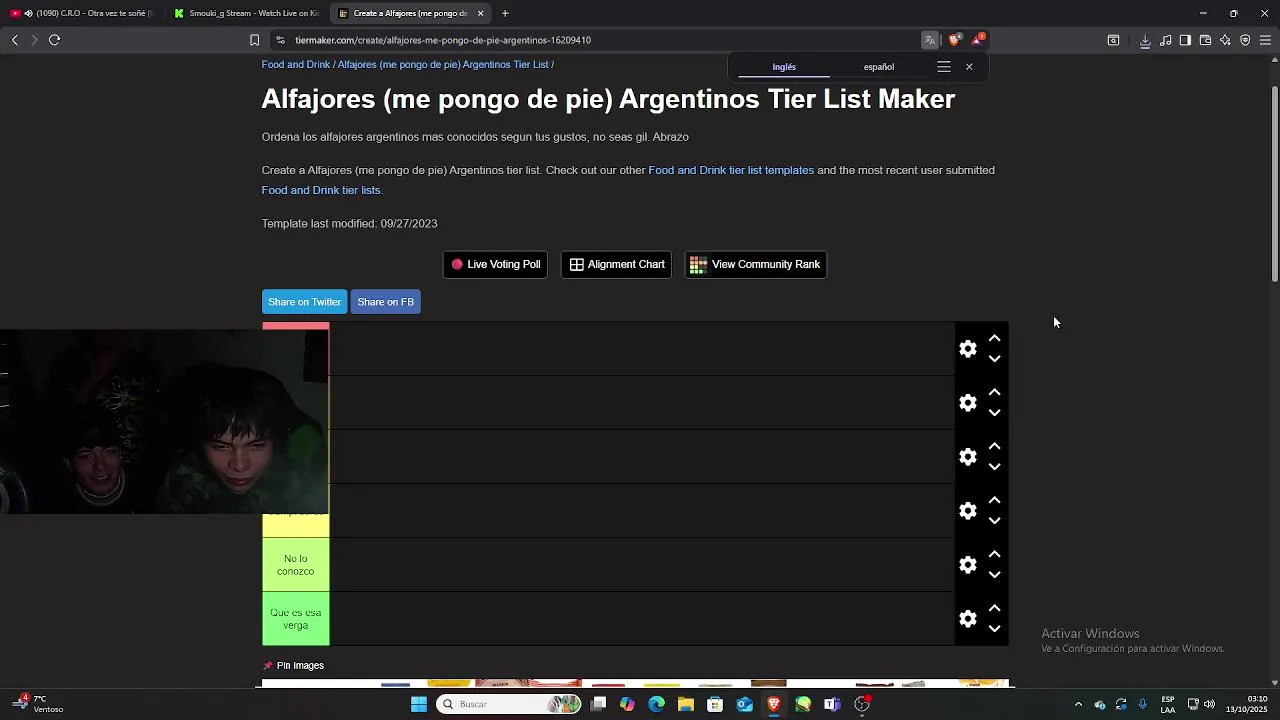The height and width of the screenshot is (720, 1280).
Task: Open settings gear for the third tier row
Action: [967, 457]
